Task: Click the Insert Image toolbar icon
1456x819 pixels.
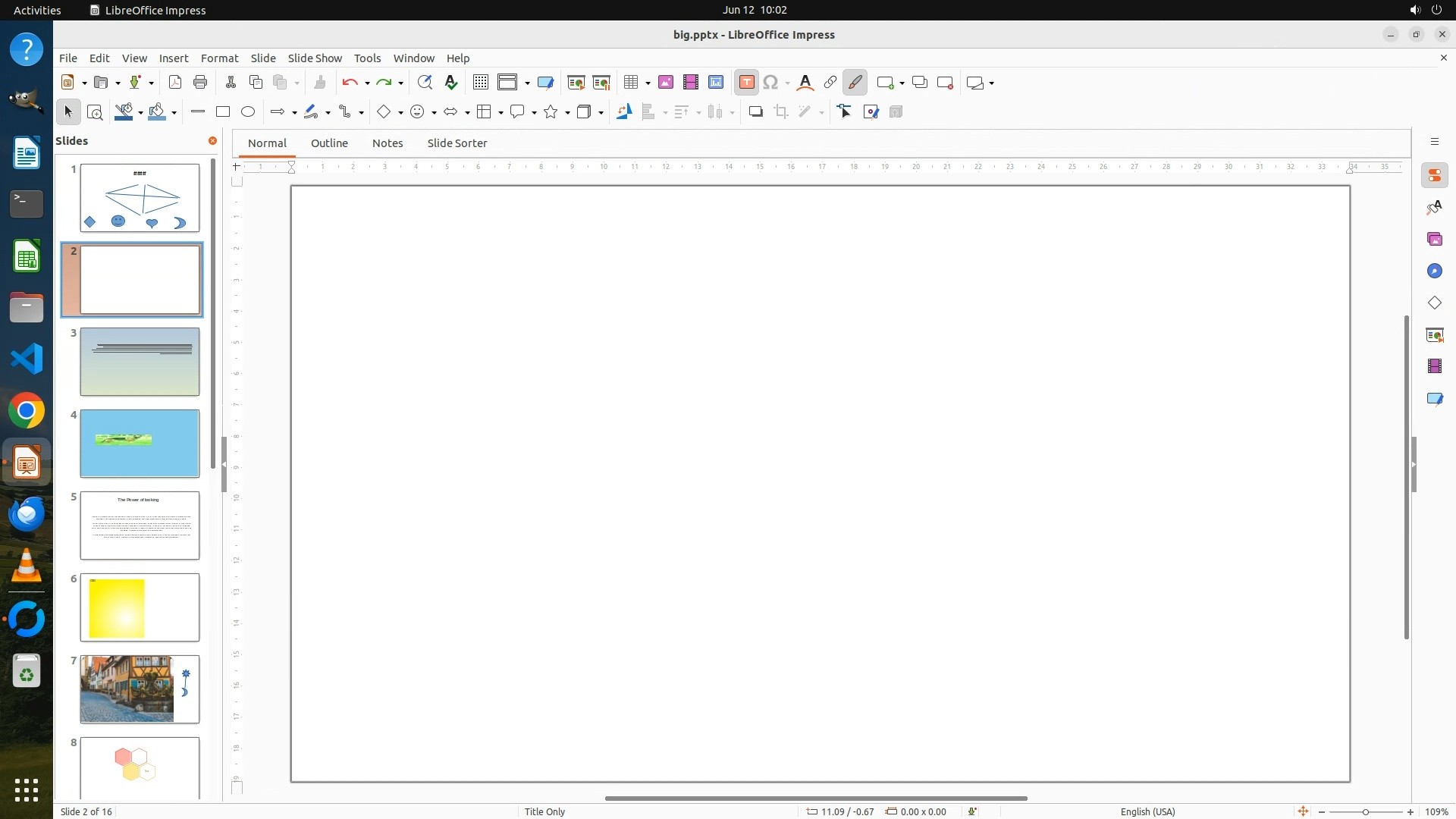Action: click(666, 83)
